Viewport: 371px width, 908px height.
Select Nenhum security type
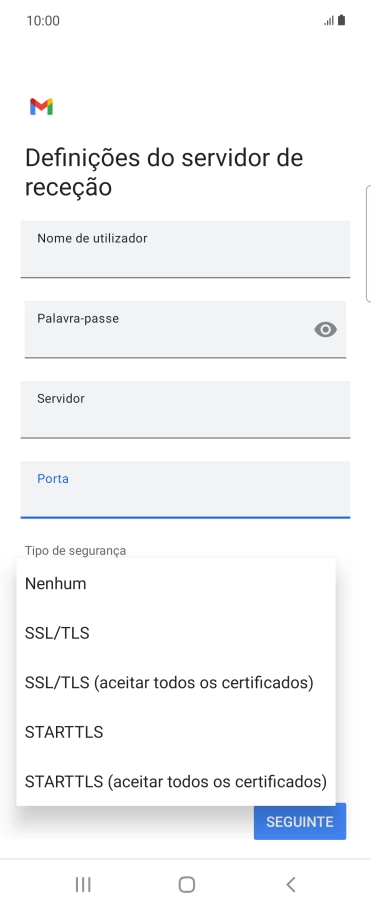(x=176, y=584)
